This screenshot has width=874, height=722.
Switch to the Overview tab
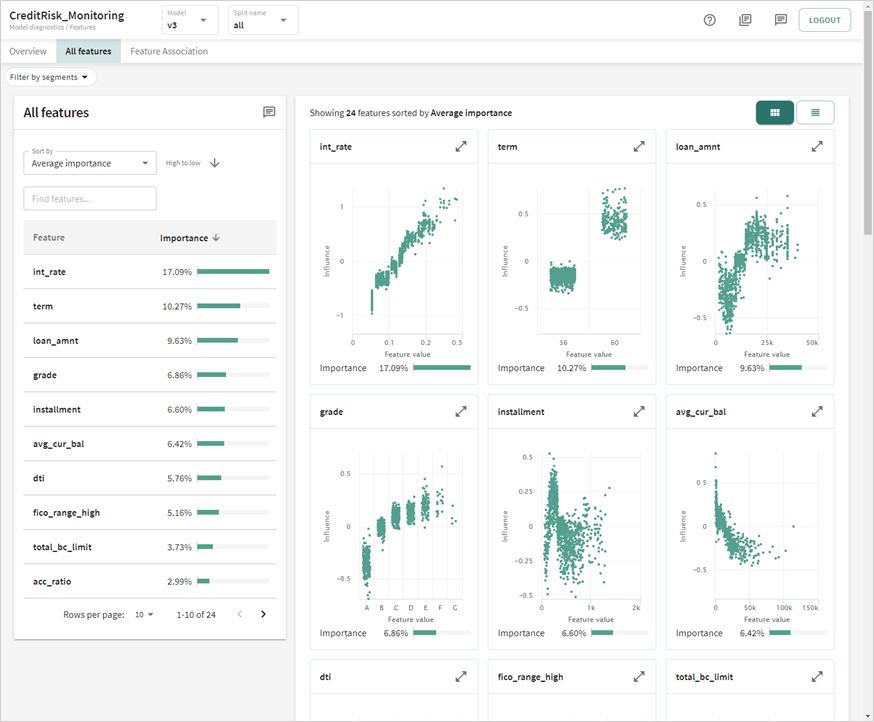pos(28,51)
